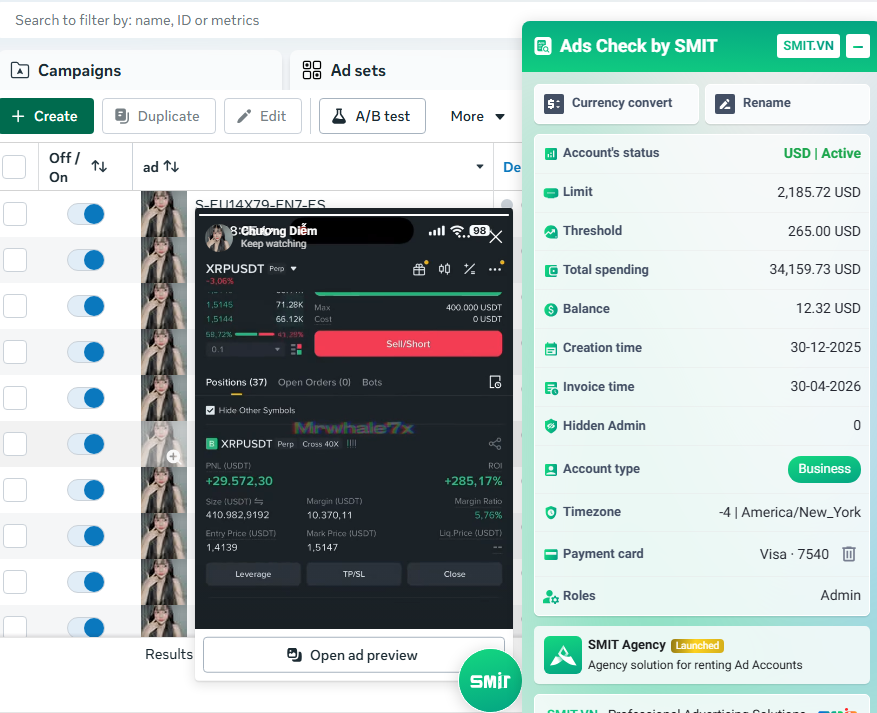Click the SMIT.VN link button
The image size is (877, 713).
[x=808, y=46]
